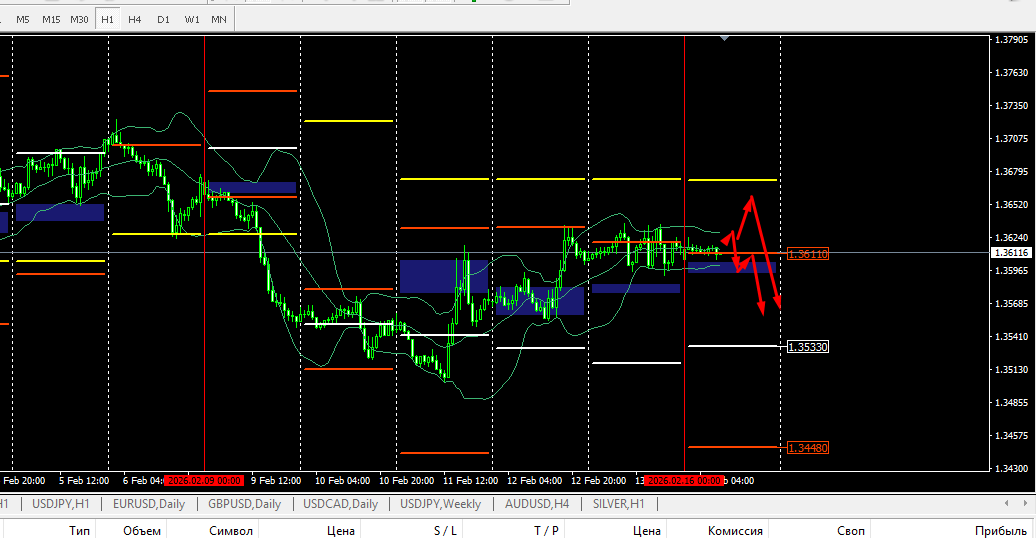Open the AUDUSD,H4 chart tab

536,504
